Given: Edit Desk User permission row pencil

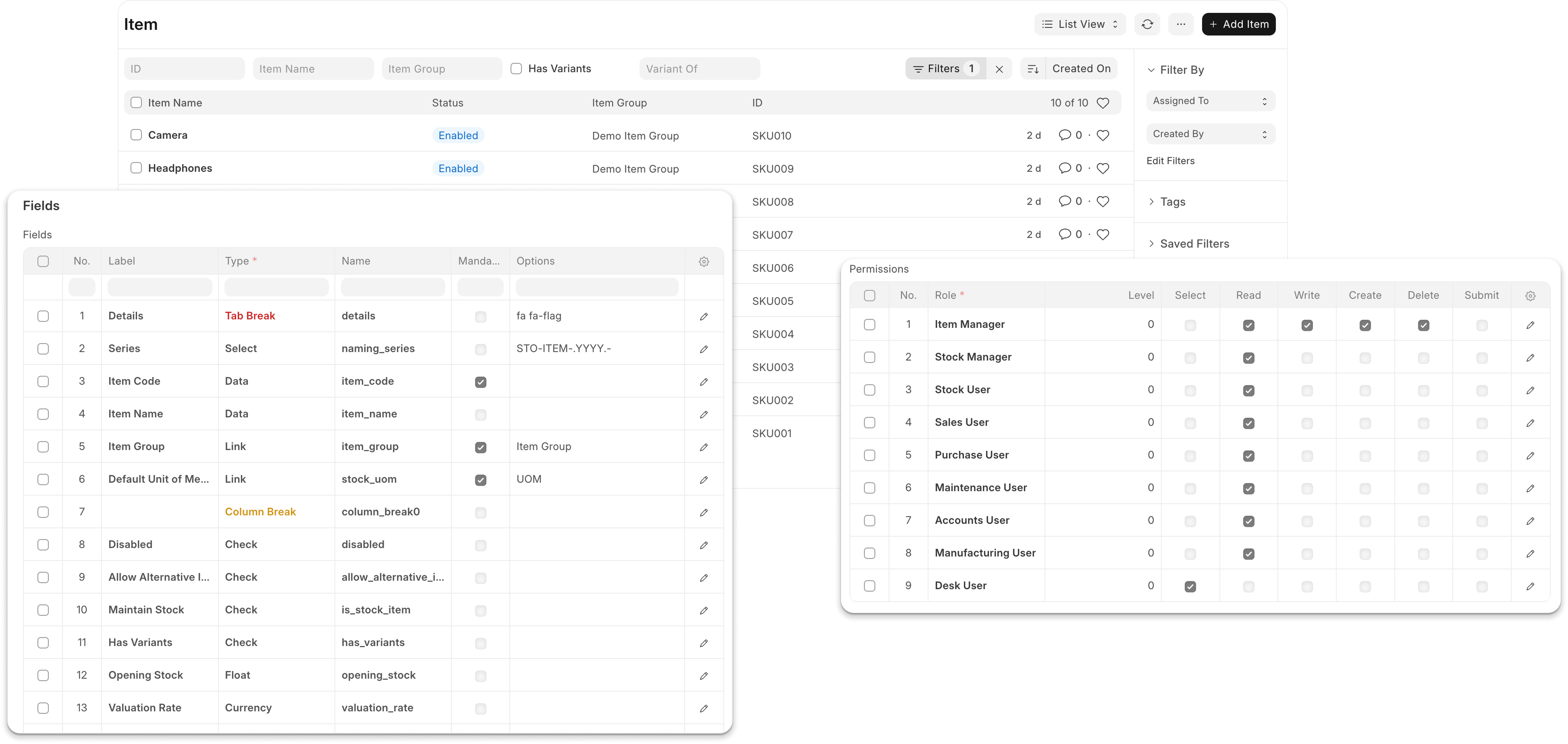Looking at the screenshot, I should (x=1530, y=586).
